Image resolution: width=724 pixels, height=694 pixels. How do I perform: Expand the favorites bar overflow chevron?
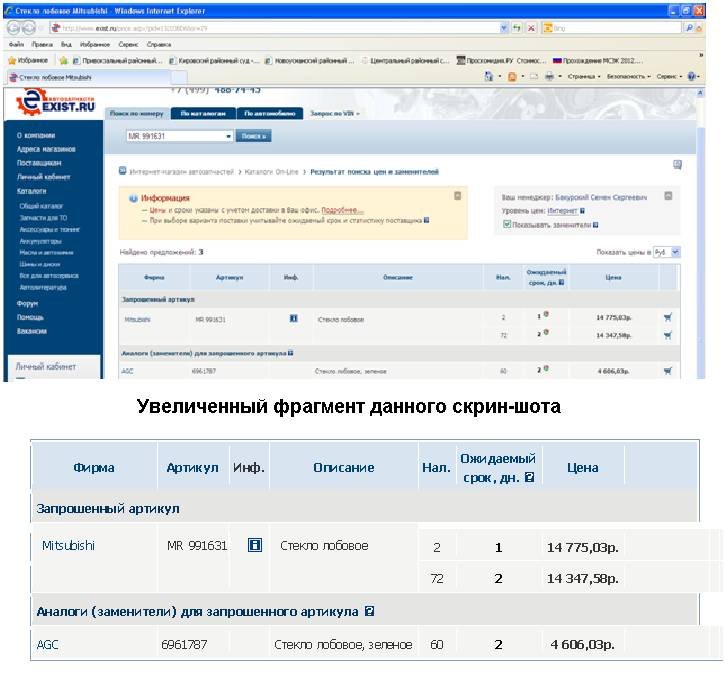coord(700,55)
